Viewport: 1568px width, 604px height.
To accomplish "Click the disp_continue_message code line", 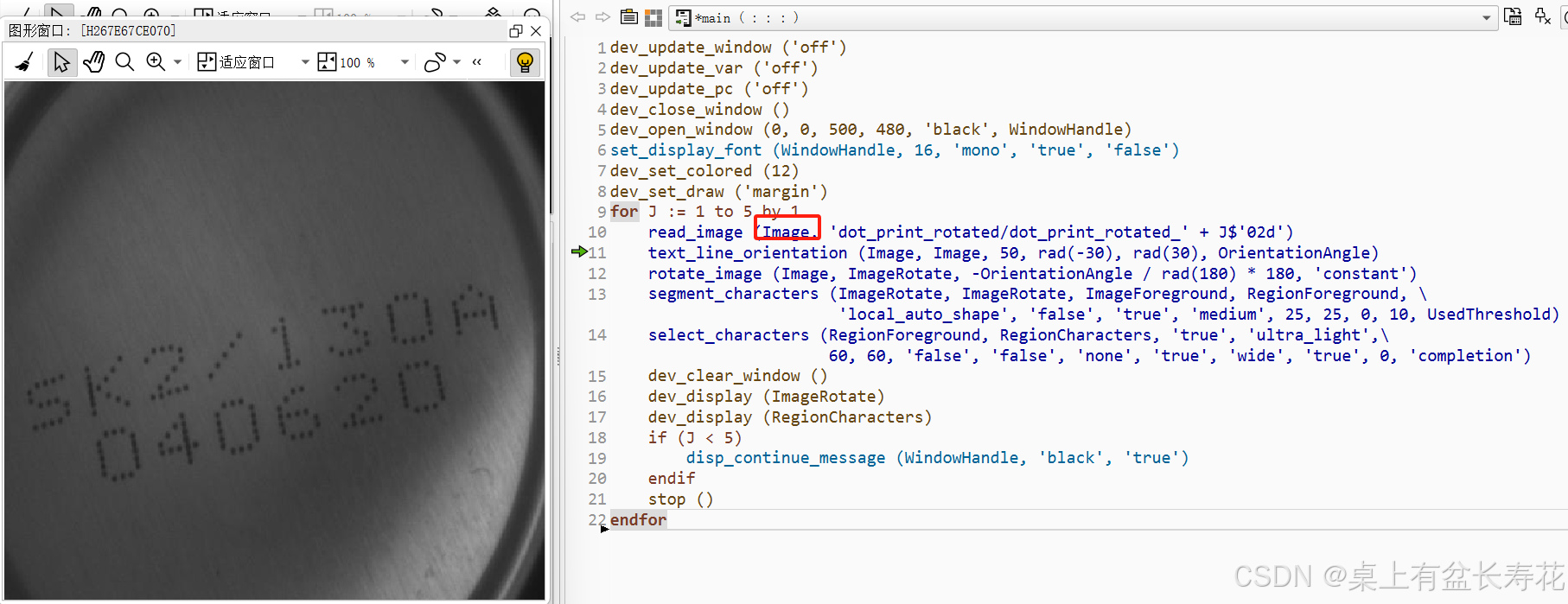I will coord(938,458).
